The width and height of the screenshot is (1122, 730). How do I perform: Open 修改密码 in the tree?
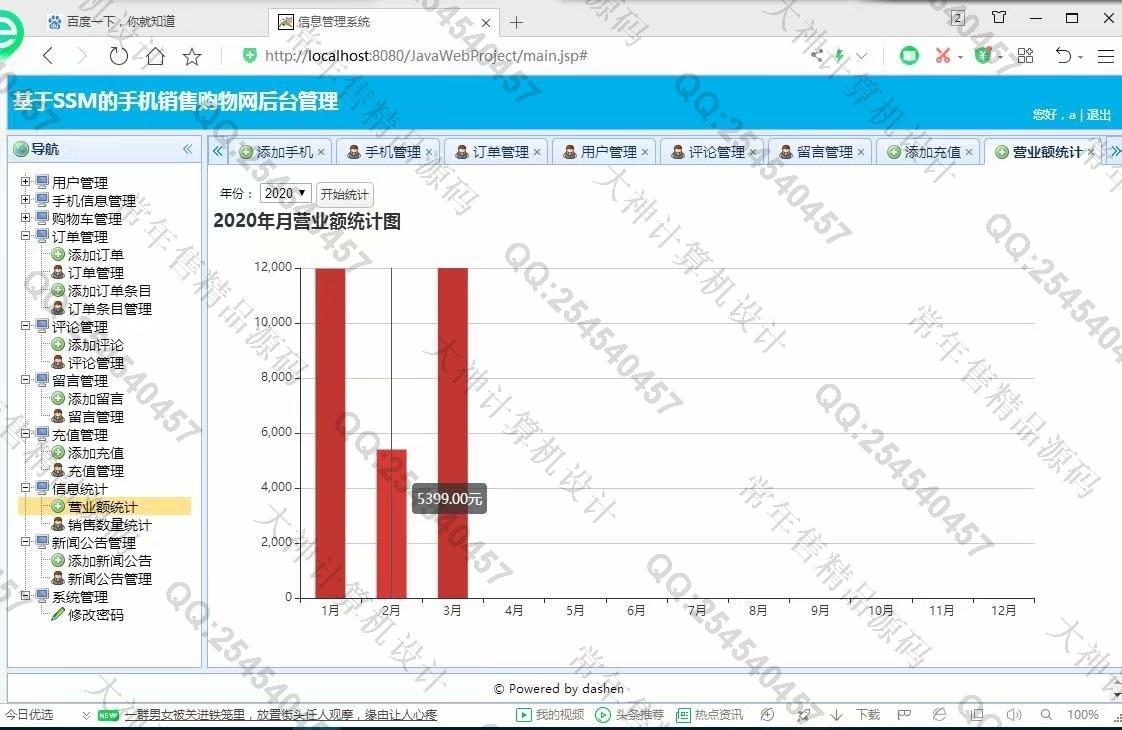tap(95, 615)
